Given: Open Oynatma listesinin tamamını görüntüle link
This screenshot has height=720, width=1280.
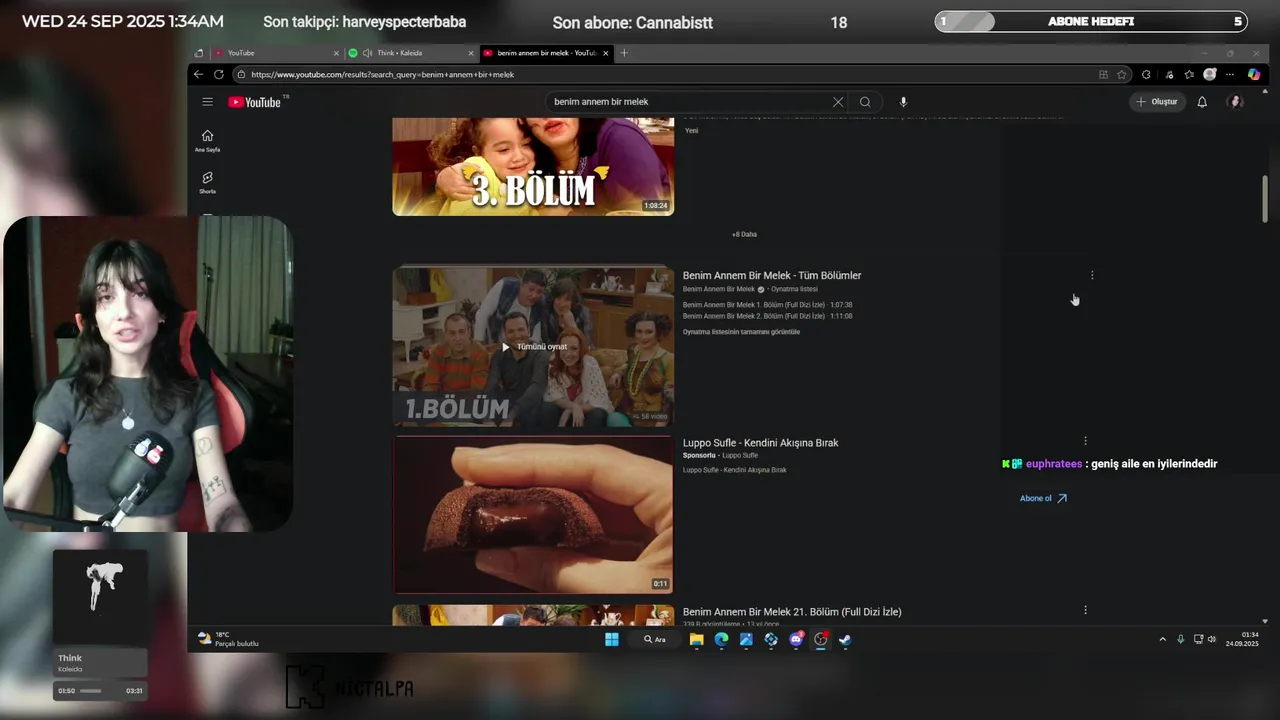Looking at the screenshot, I should [741, 332].
